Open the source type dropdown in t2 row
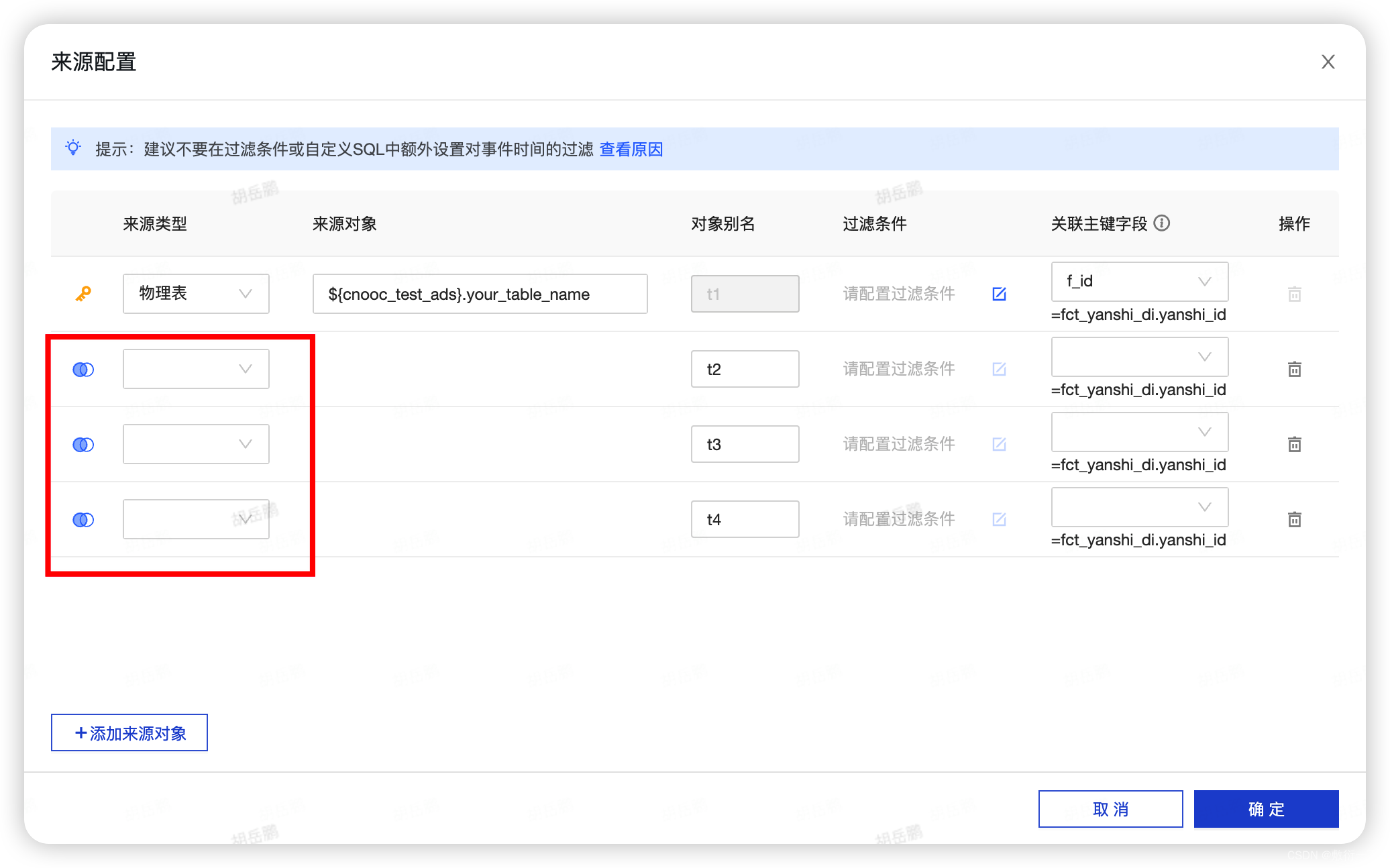1390x868 pixels. [196, 369]
